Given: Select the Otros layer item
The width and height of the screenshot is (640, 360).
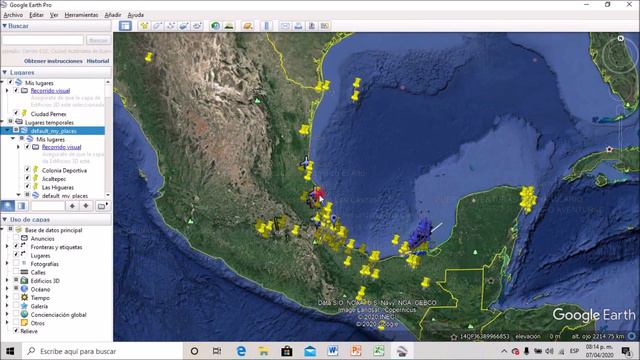Looking at the screenshot, I should coord(38,323).
